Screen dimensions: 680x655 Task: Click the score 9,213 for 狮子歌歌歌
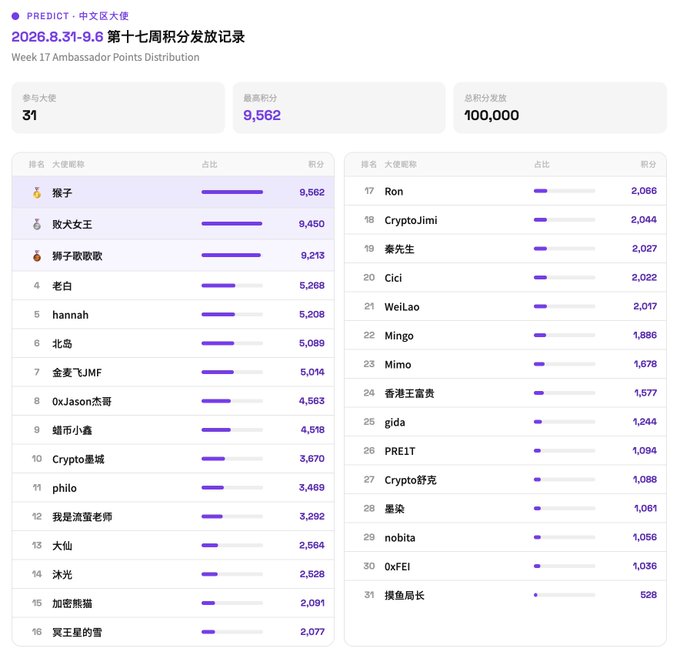click(x=313, y=255)
